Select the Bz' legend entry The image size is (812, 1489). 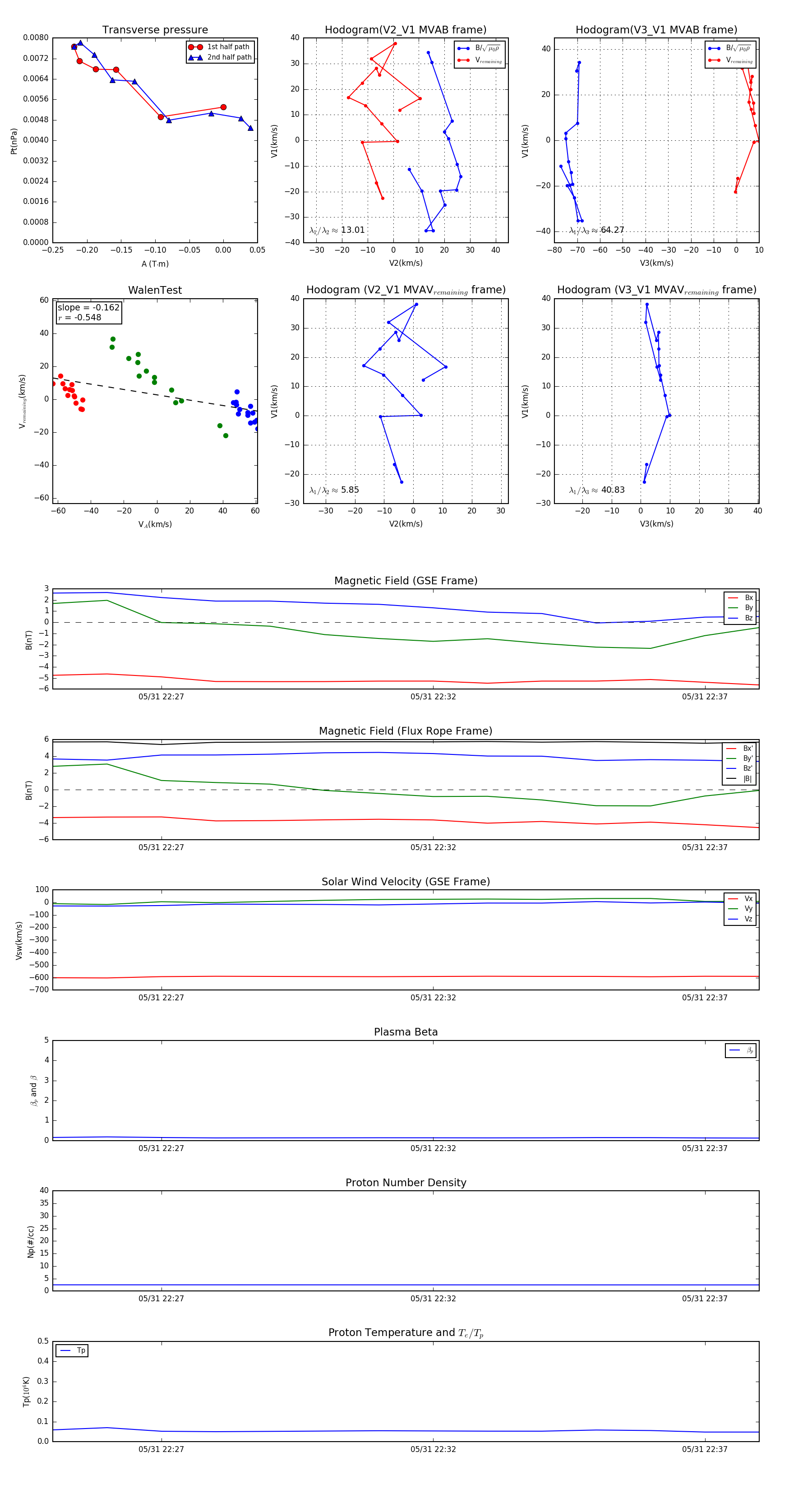(740, 768)
